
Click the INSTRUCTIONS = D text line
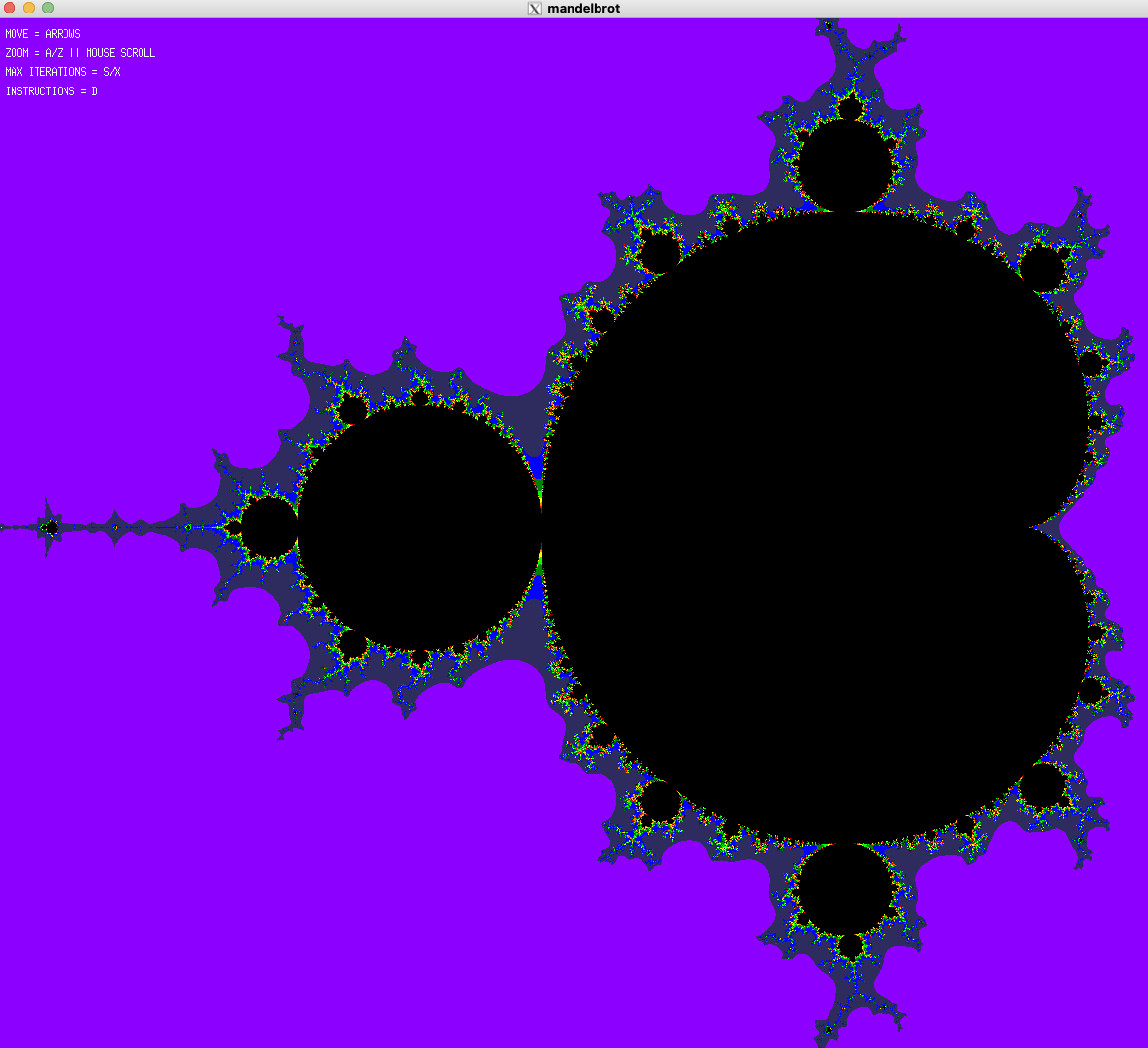[x=51, y=92]
